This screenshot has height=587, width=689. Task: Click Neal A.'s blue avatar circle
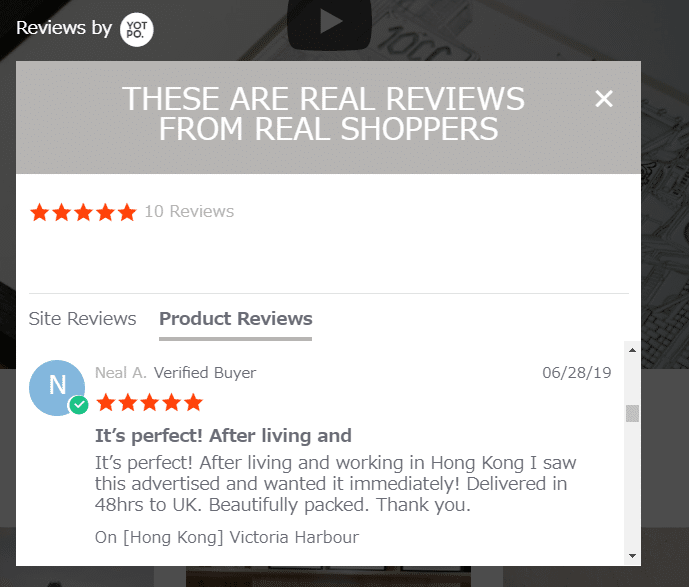coord(57,388)
